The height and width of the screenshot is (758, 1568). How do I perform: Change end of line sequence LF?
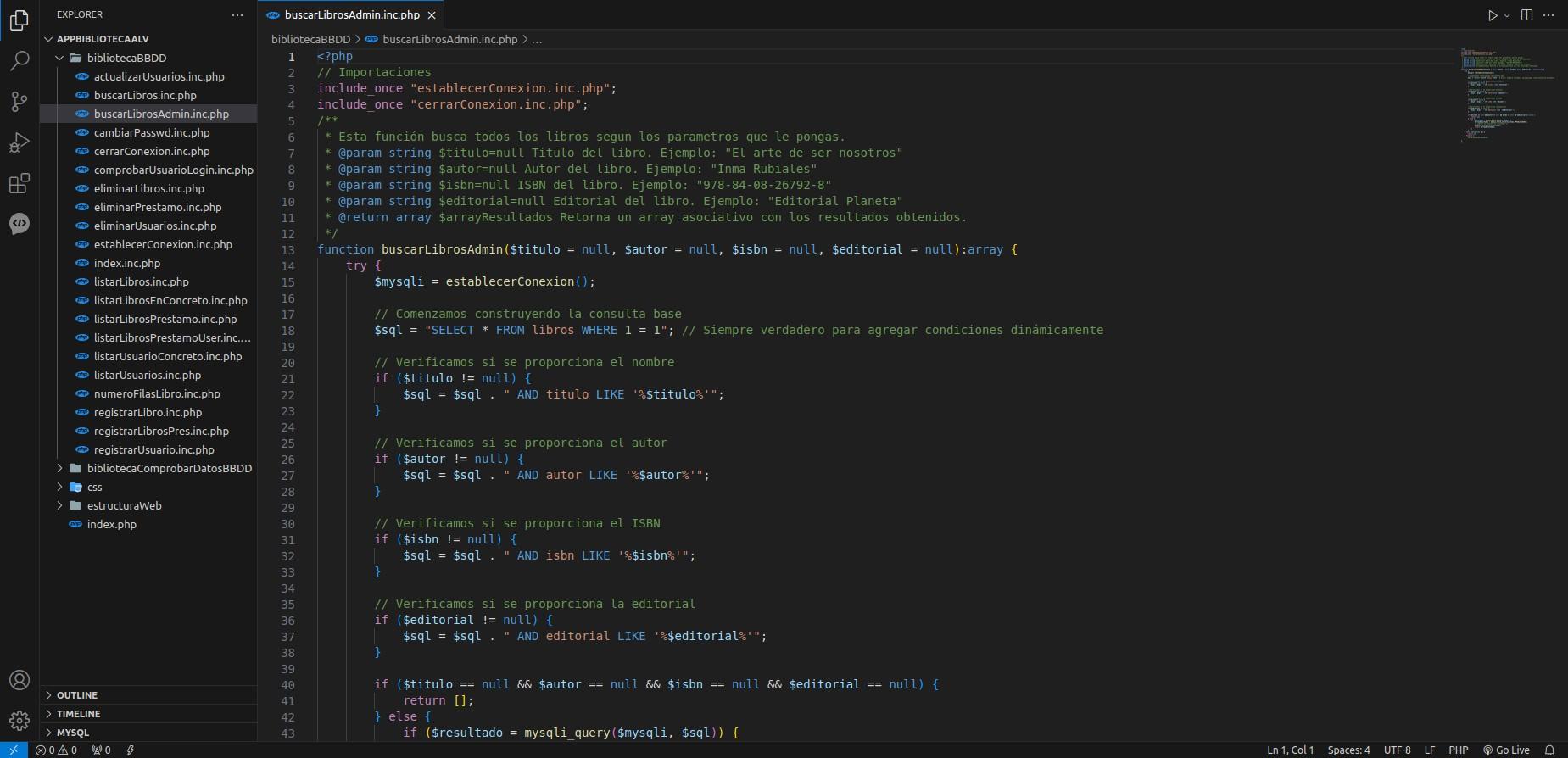(x=1430, y=750)
